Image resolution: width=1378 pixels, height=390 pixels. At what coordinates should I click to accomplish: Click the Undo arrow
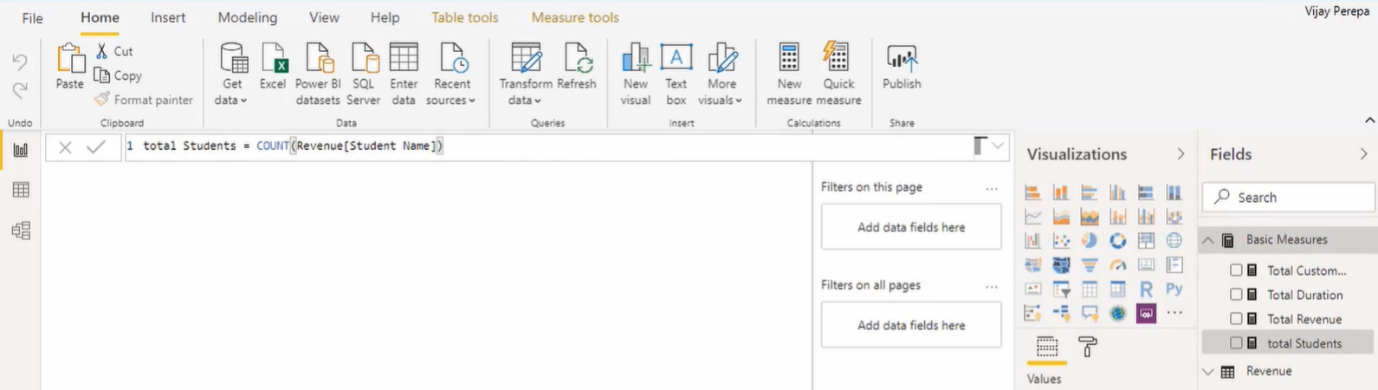point(20,62)
